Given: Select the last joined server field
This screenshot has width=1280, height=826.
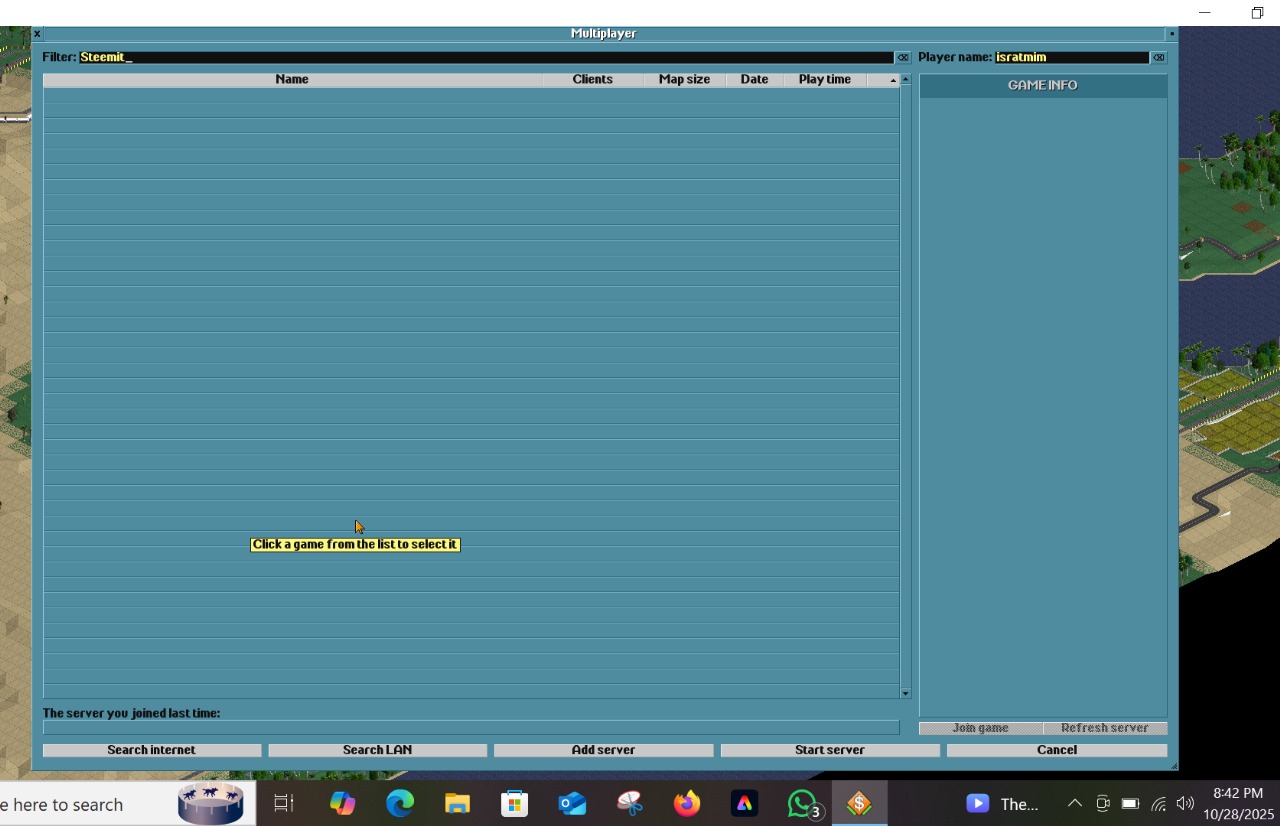Looking at the screenshot, I should [471, 728].
